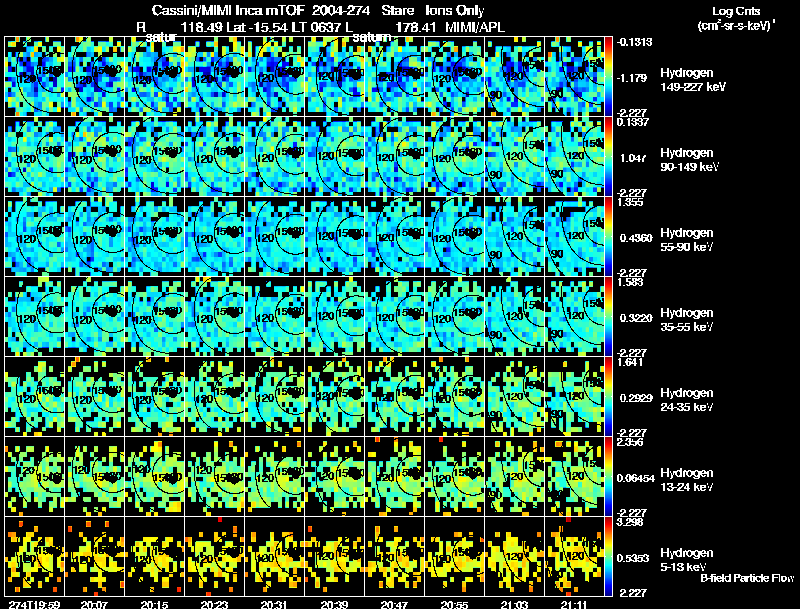
Task: Click the color bar beside Hydrogen 55-90 keV
Action: pyautogui.click(x=608, y=237)
